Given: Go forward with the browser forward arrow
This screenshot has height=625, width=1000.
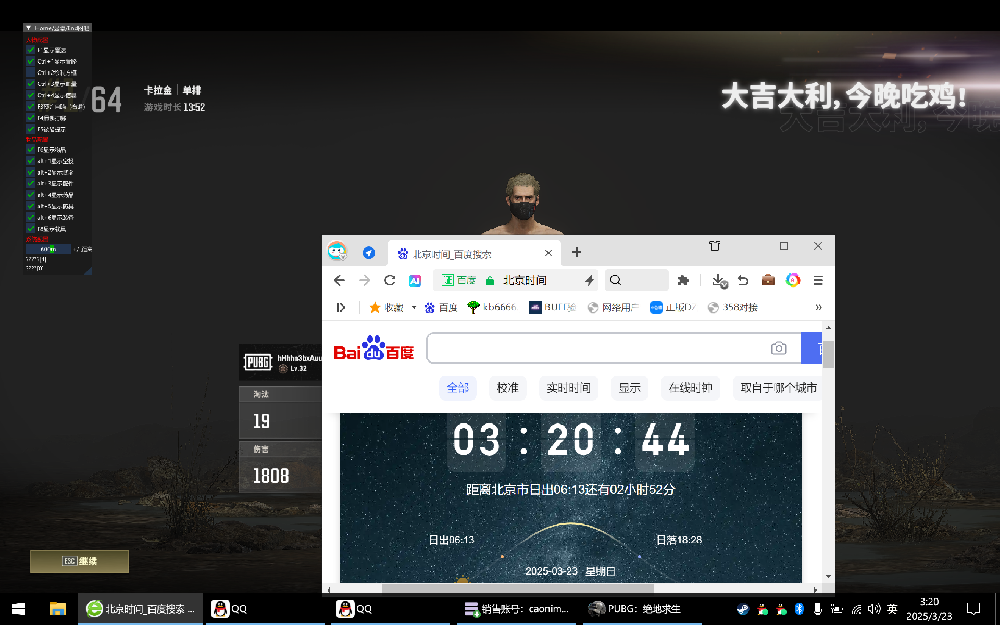Looking at the screenshot, I should (x=364, y=280).
